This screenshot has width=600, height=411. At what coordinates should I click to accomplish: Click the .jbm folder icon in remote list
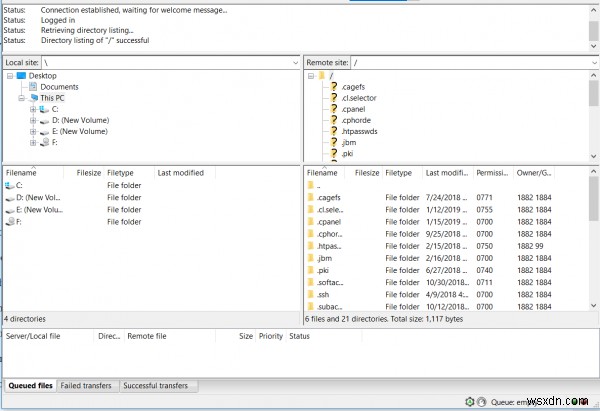coord(311,258)
